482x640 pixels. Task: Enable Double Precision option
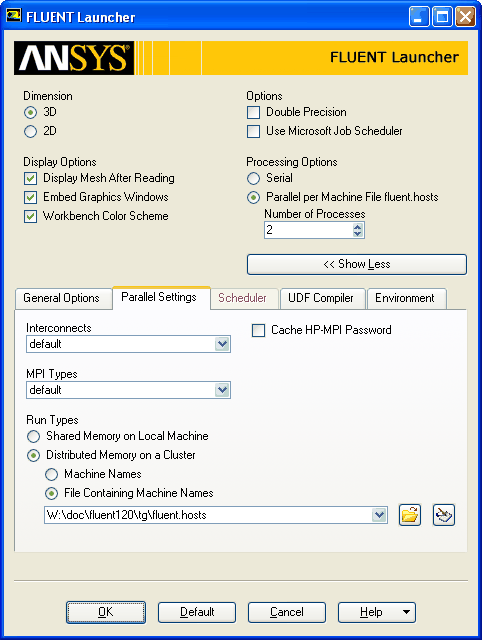253,112
